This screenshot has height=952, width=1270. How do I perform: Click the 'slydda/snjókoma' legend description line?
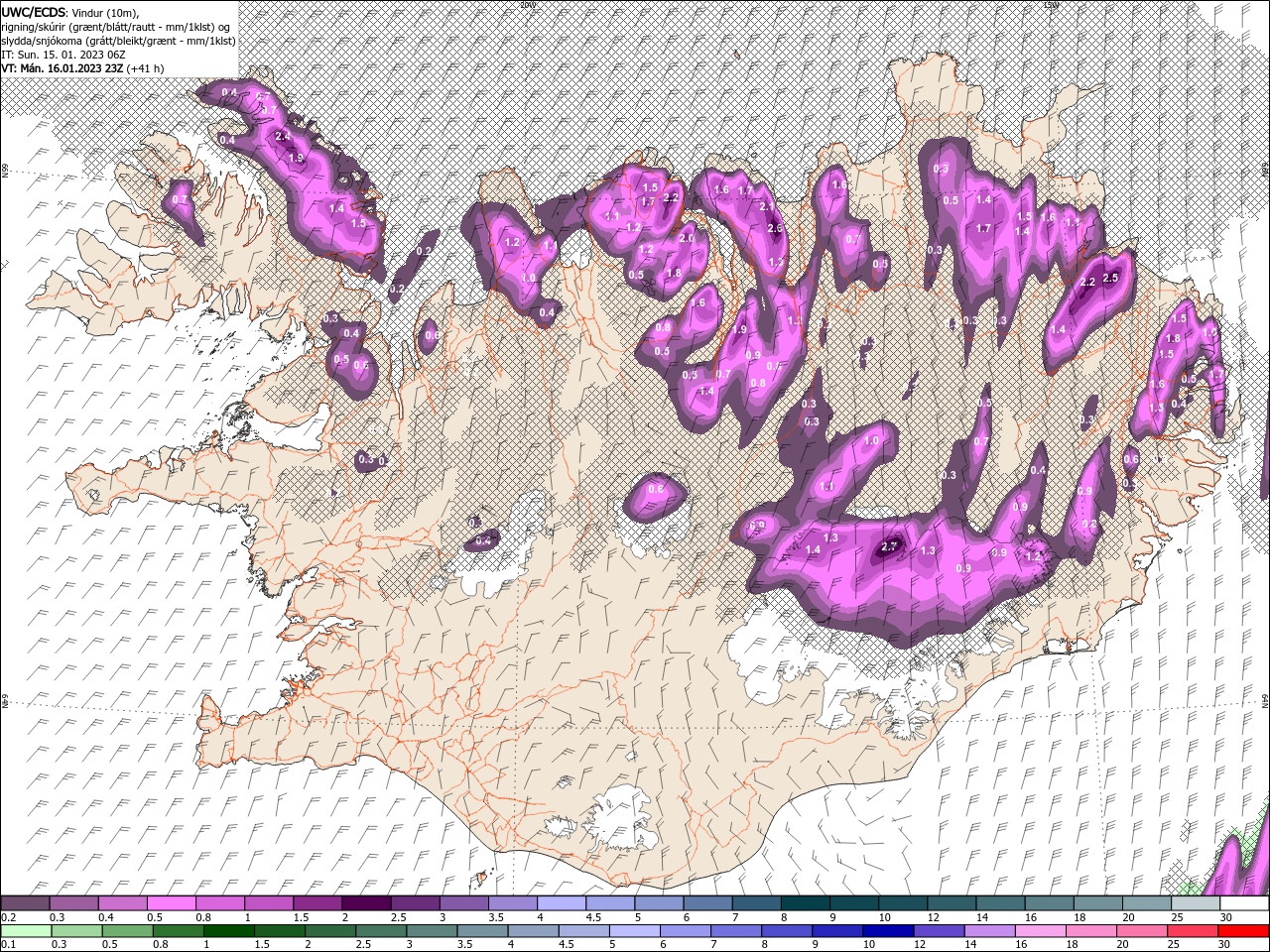click(118, 41)
